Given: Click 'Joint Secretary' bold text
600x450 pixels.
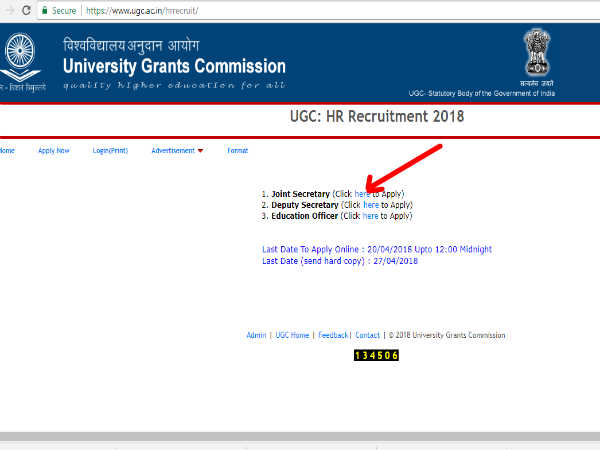Looking at the screenshot, I should tap(300, 194).
